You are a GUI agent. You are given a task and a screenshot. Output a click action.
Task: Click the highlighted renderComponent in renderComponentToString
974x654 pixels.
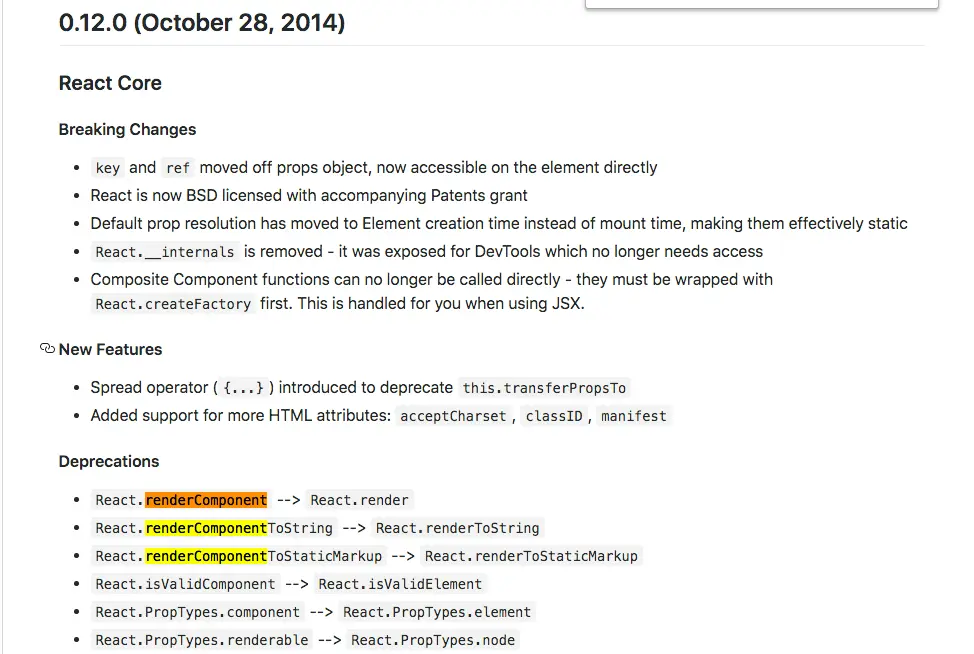click(x=206, y=528)
